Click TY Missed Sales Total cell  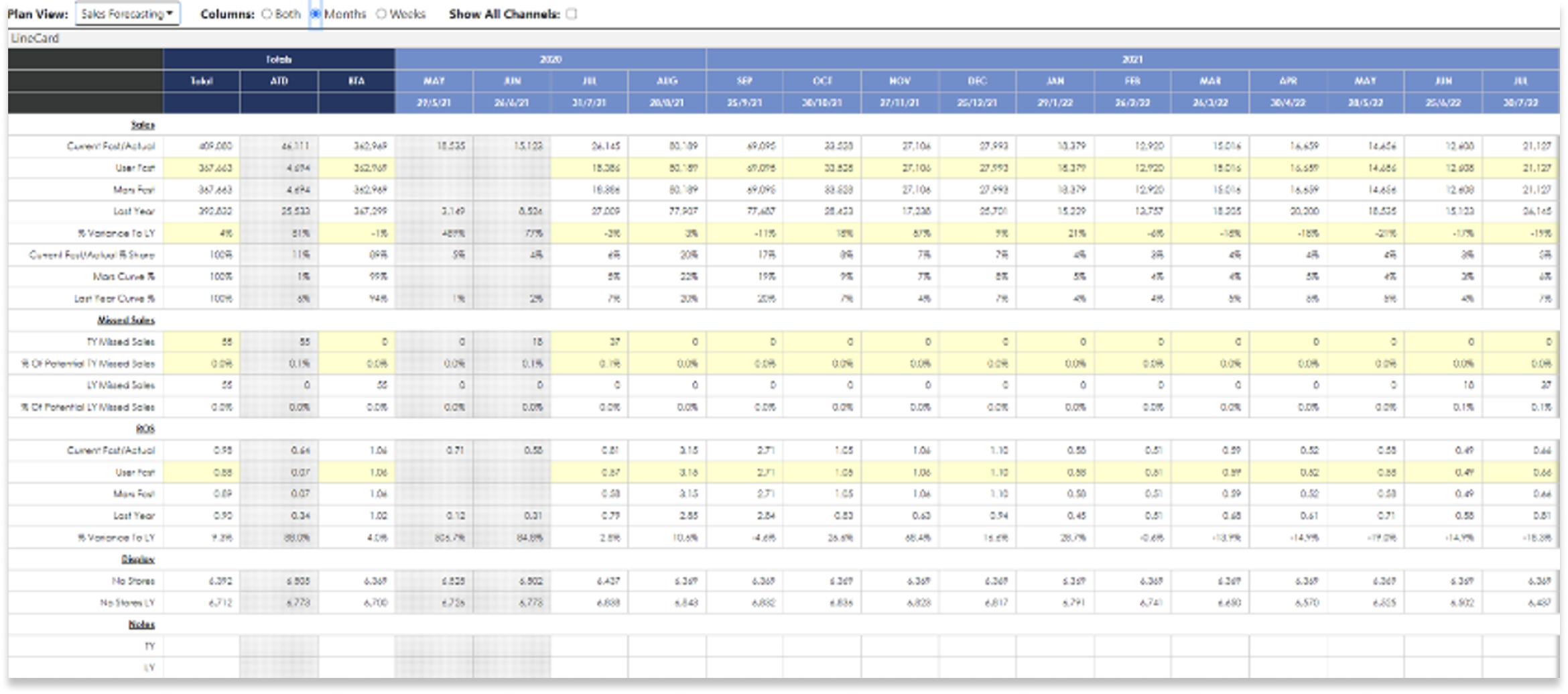point(202,342)
